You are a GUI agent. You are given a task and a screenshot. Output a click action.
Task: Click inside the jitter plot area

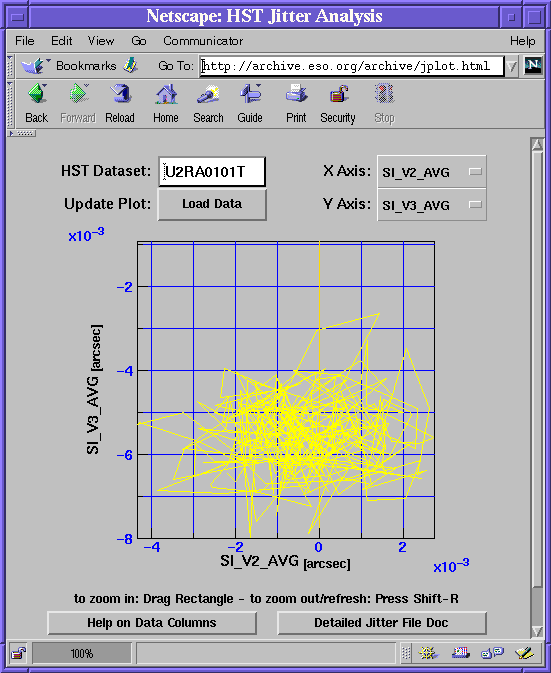pos(286,390)
